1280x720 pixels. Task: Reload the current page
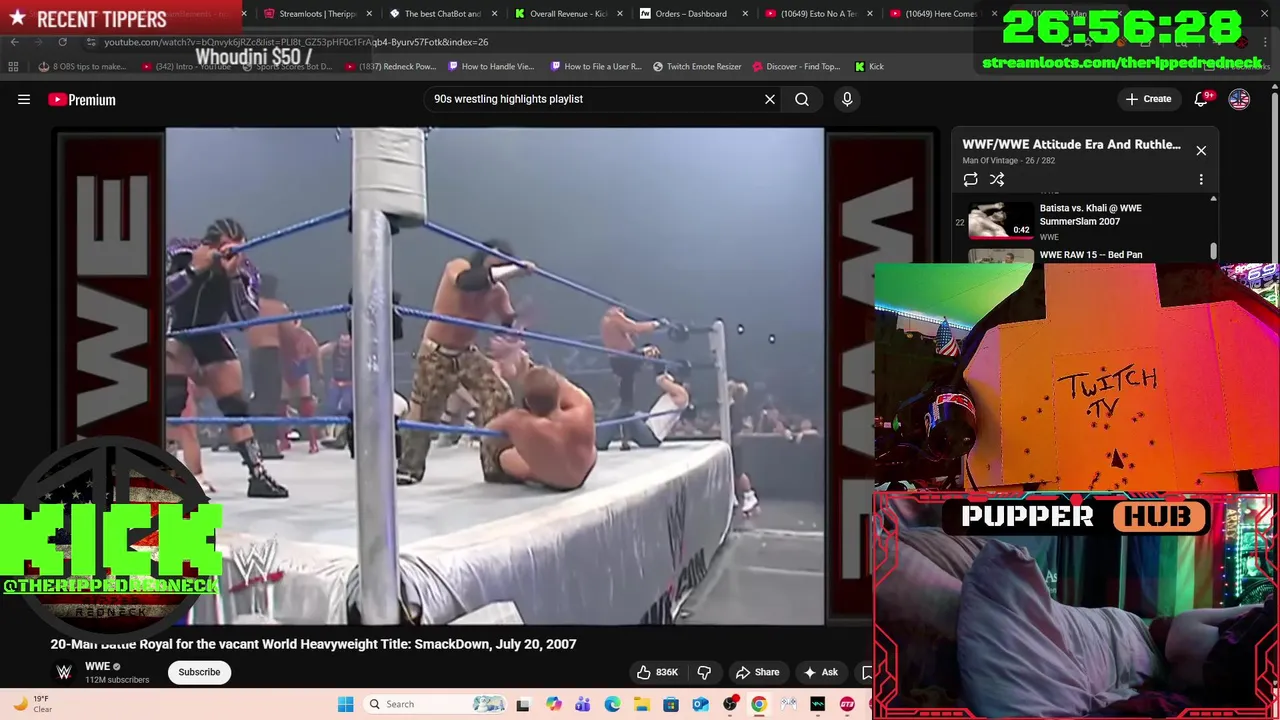click(62, 42)
